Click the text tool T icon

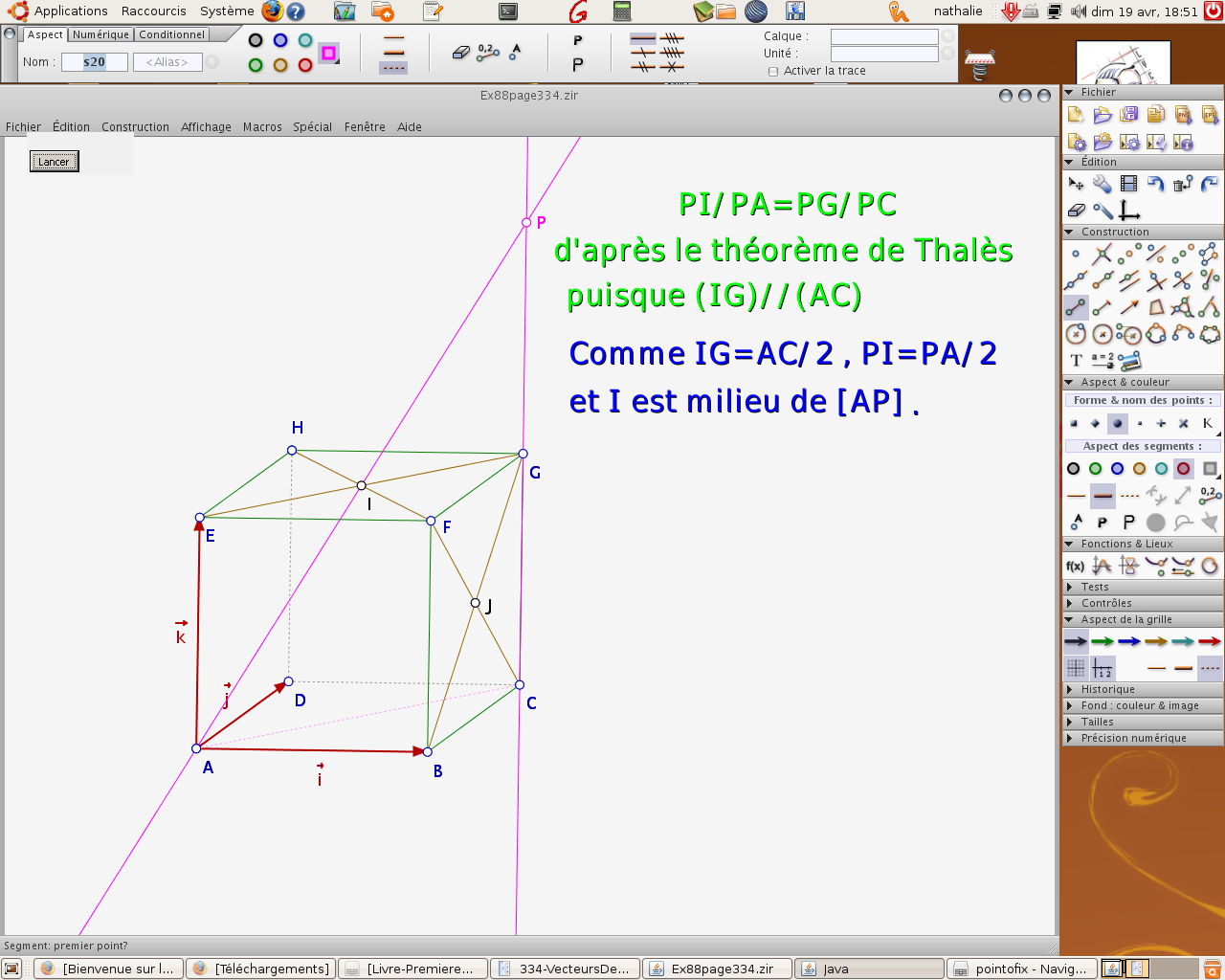click(1076, 361)
